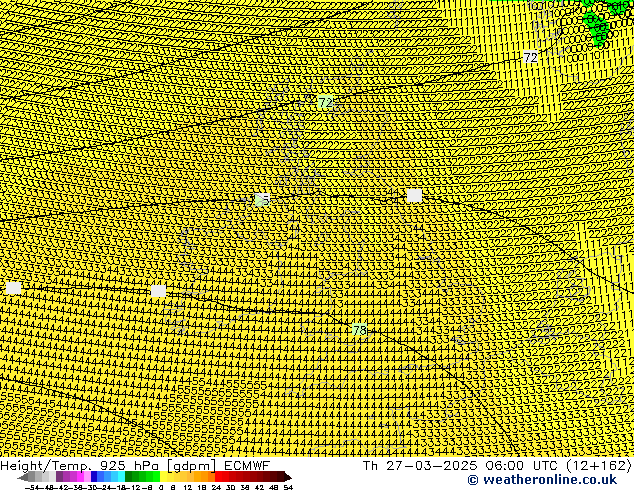Click the dark brown right arrow end of the color scale
634x490 pixels.
tap(288, 478)
